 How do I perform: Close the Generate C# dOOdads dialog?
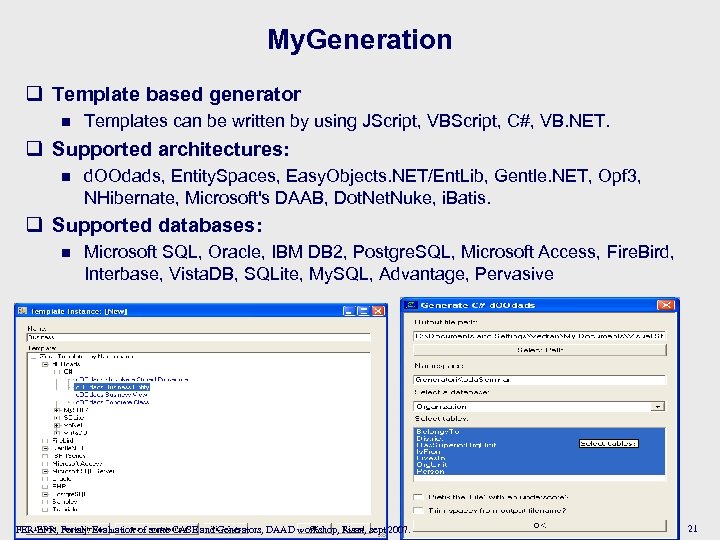pyautogui.click(x=665, y=305)
